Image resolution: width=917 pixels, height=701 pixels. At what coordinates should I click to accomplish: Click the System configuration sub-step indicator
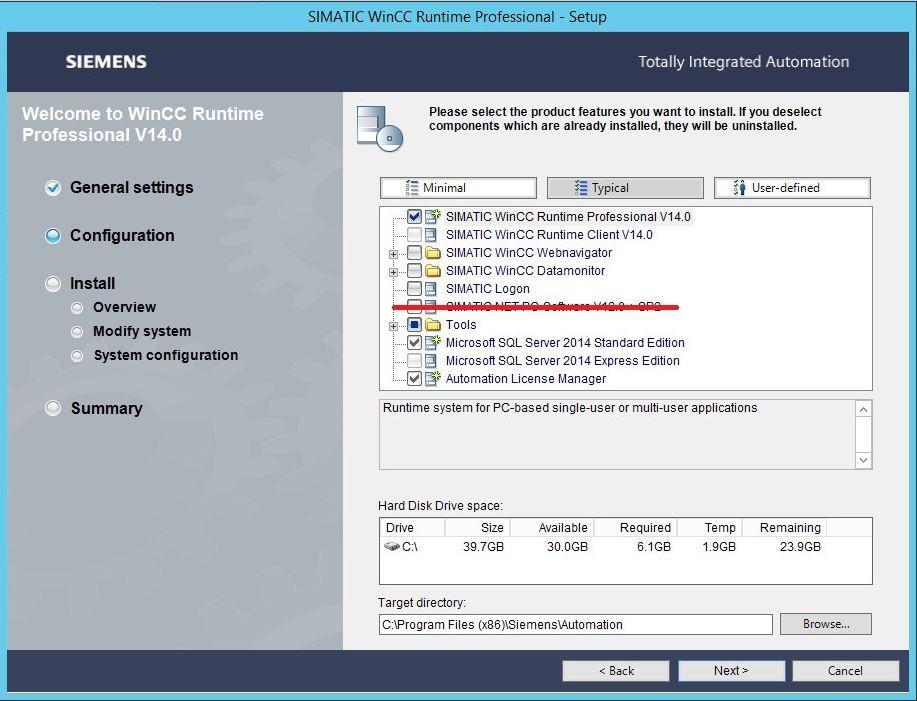[77, 355]
